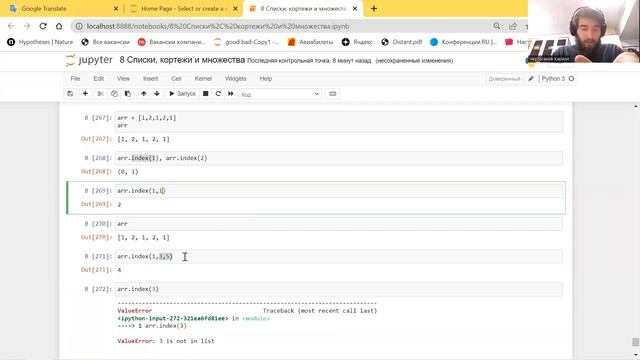Screen dimensions: 640x360
Task: Open the browser home page
Action: pos(59,26)
